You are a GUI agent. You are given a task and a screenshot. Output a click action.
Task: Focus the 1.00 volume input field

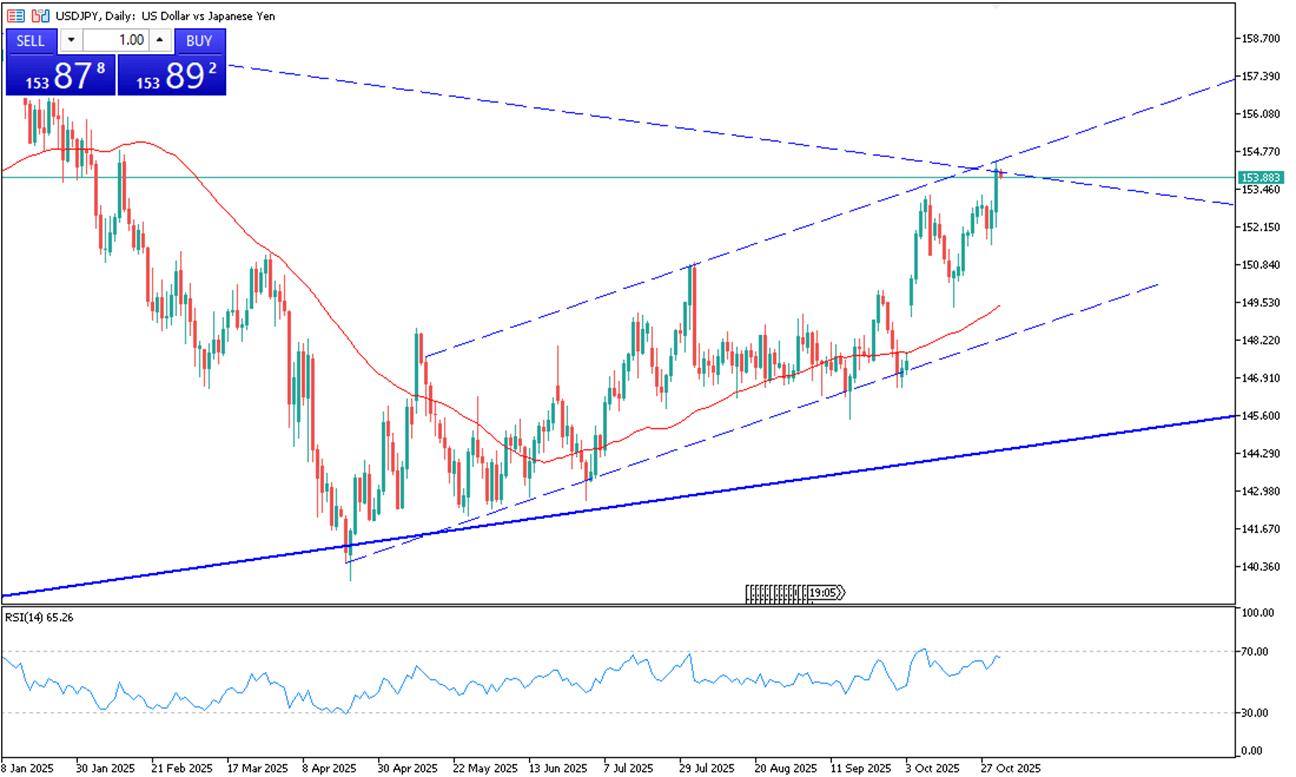[116, 41]
